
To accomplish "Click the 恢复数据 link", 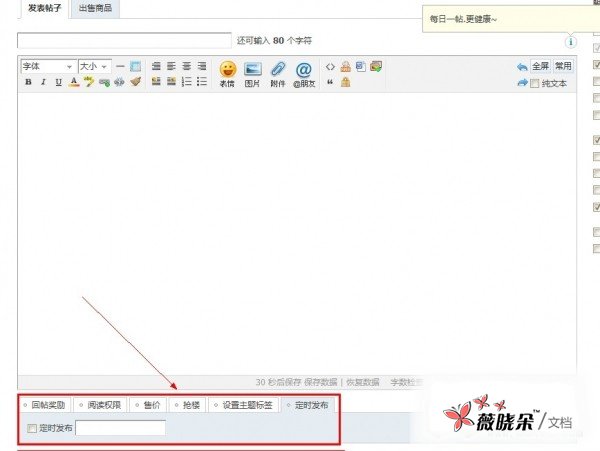I will click(363, 382).
